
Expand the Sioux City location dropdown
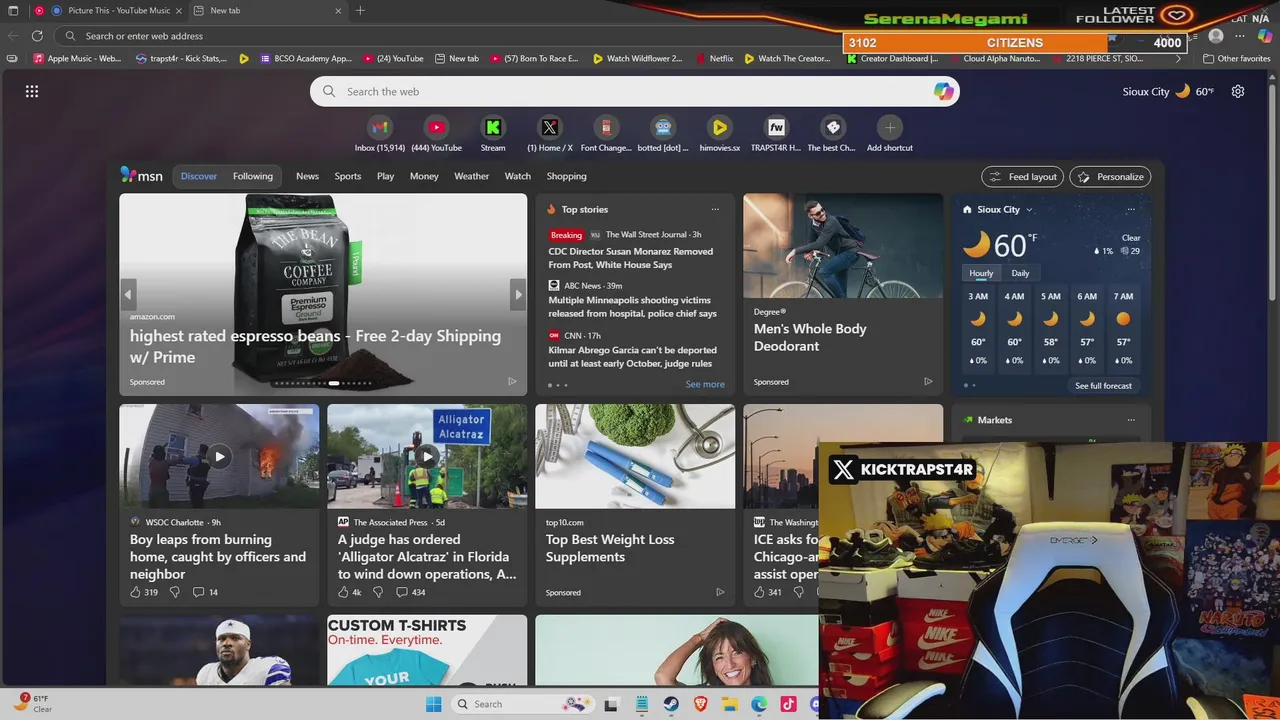tap(1029, 210)
